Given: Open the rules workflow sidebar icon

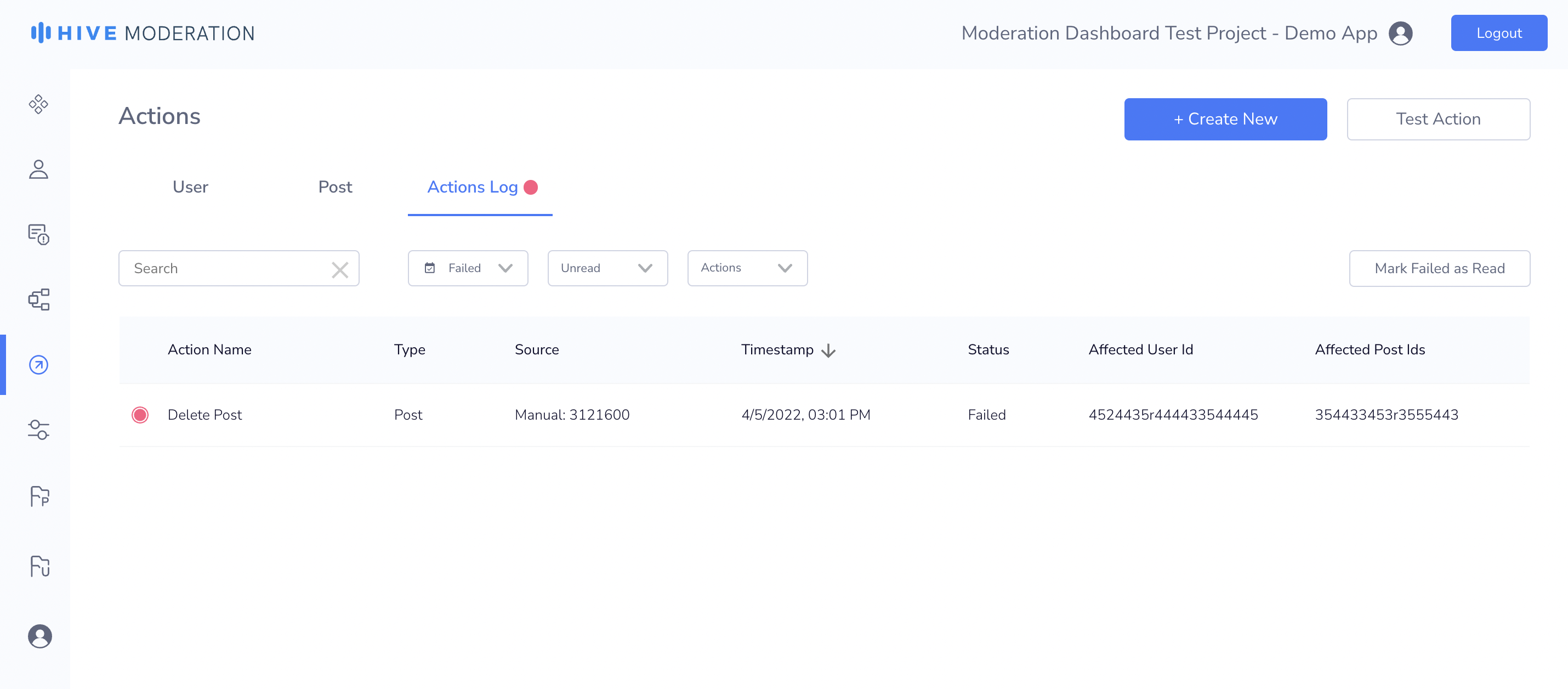Looking at the screenshot, I should (x=38, y=299).
